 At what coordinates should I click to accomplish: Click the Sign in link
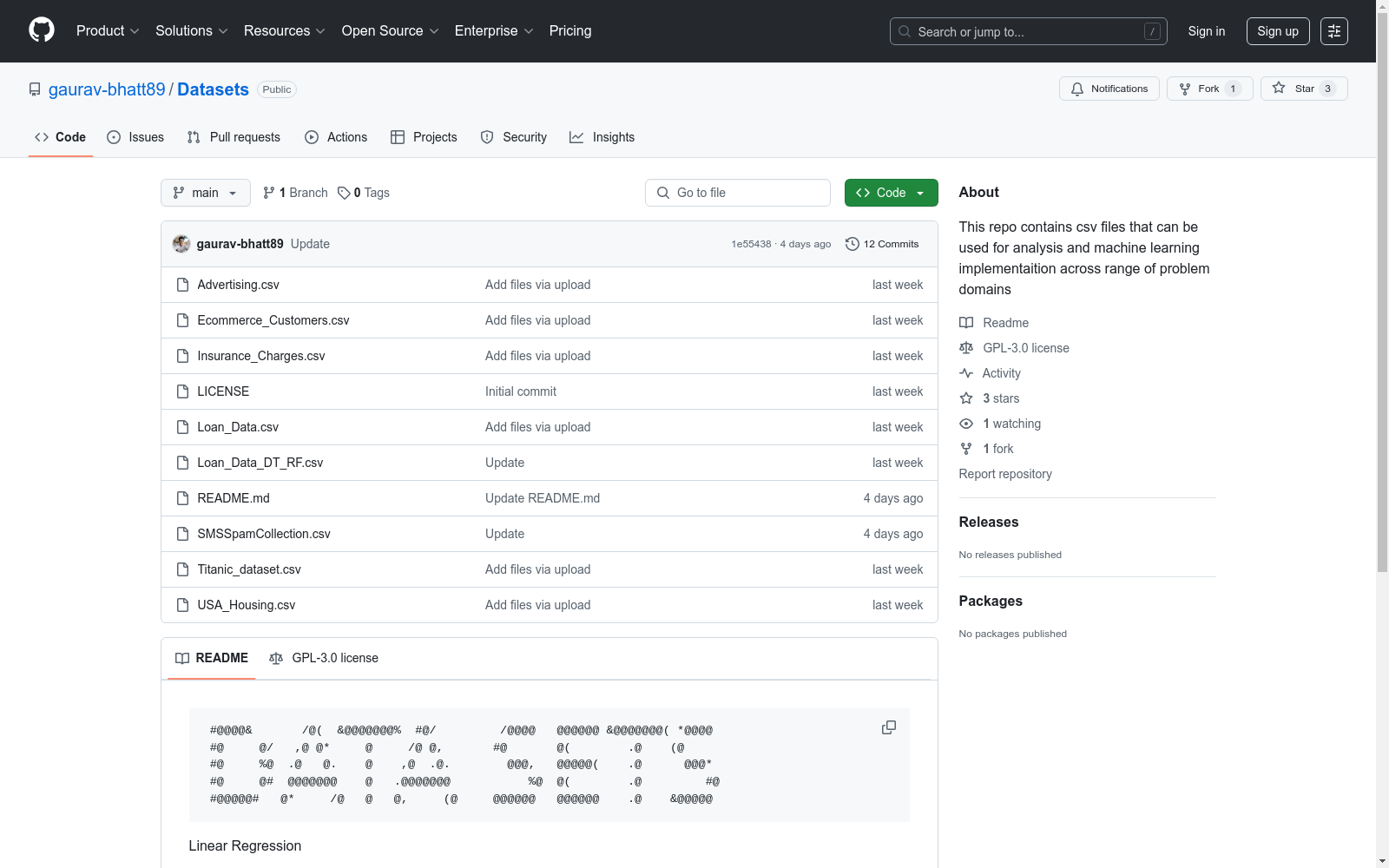point(1207,31)
